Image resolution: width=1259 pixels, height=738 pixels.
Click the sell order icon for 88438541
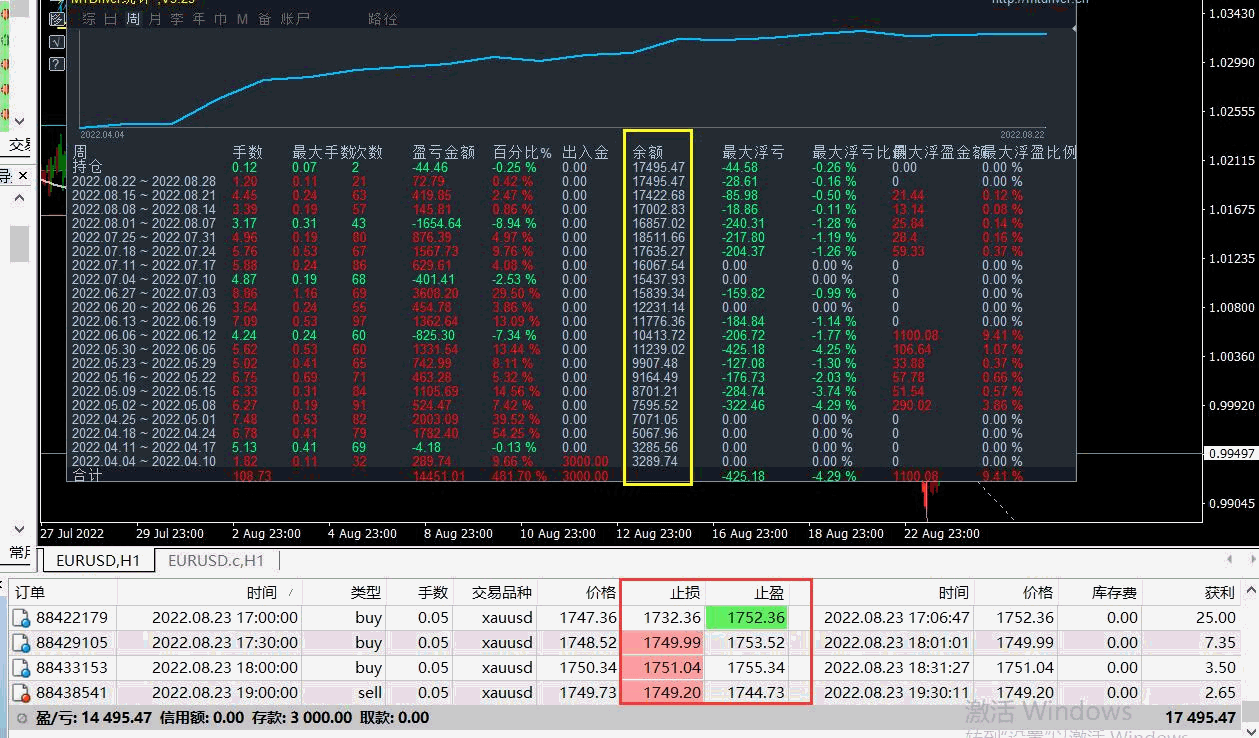click(x=21, y=693)
